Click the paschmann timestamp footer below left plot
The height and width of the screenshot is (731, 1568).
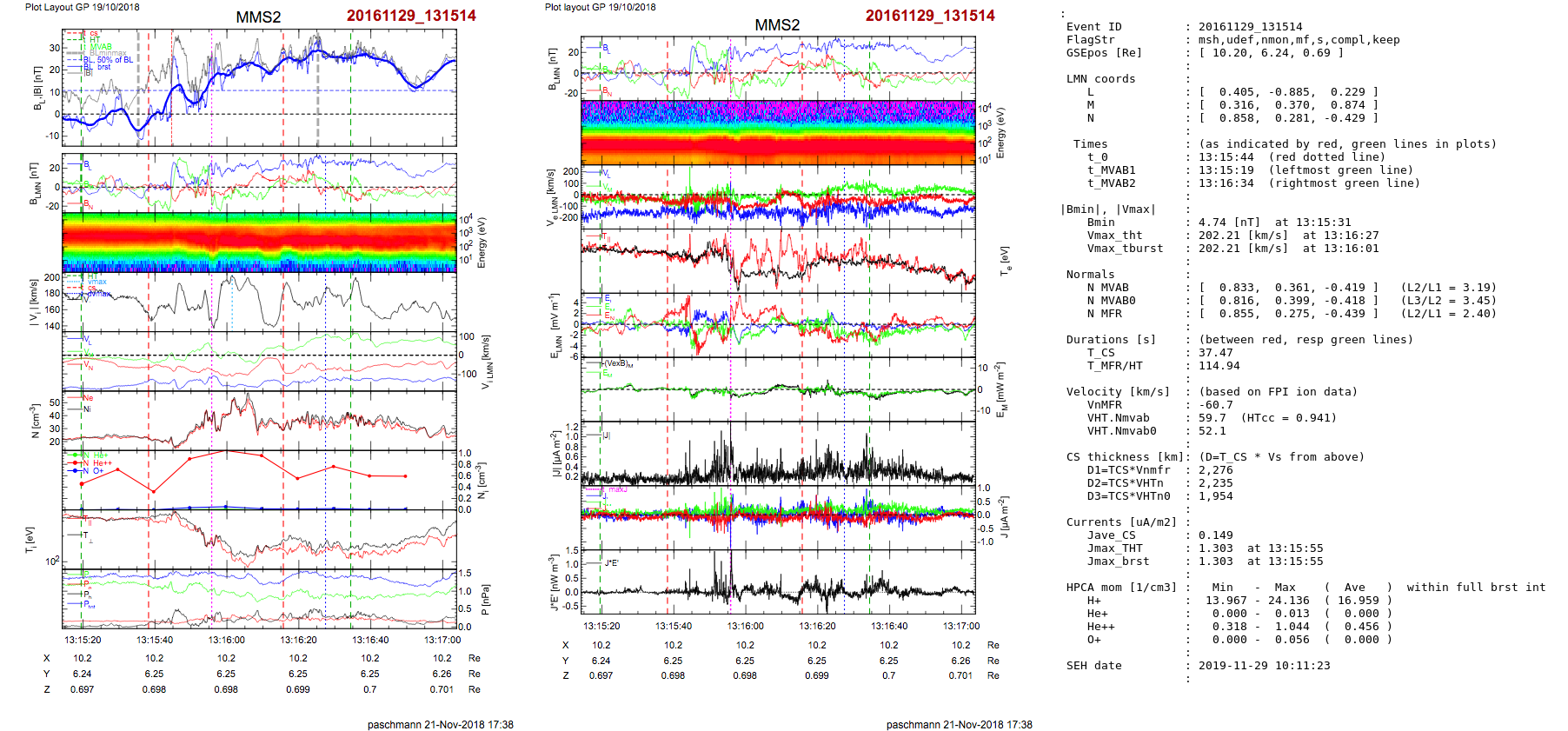point(440,724)
